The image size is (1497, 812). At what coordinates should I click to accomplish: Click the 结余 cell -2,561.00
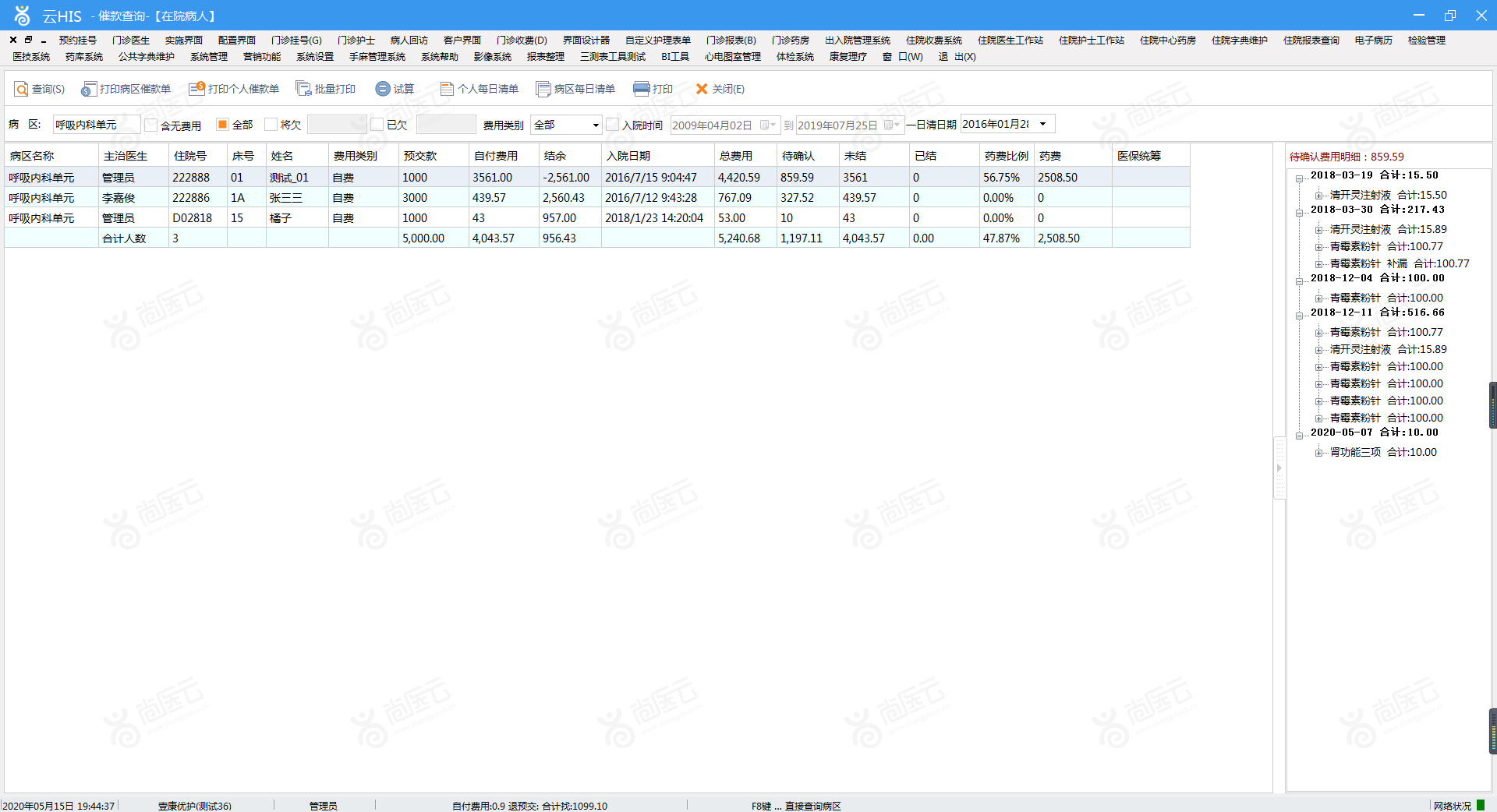click(570, 178)
